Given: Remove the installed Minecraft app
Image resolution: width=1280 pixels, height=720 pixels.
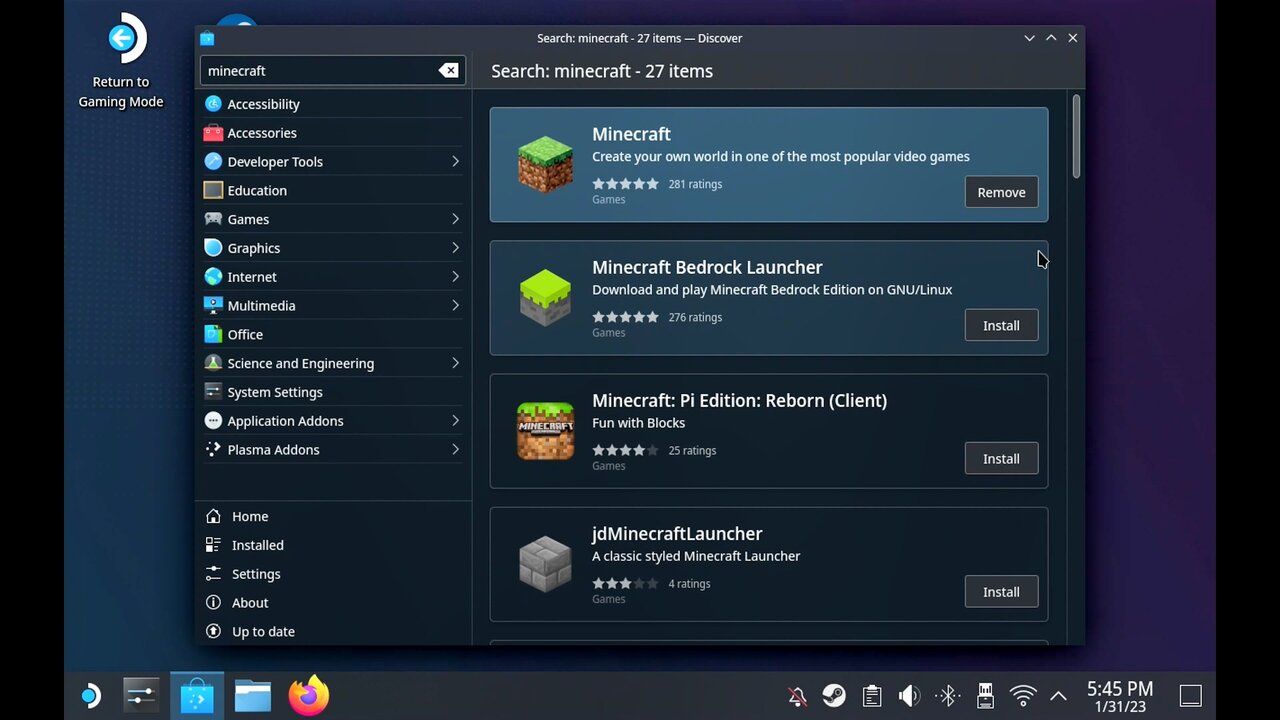Looking at the screenshot, I should [1001, 192].
